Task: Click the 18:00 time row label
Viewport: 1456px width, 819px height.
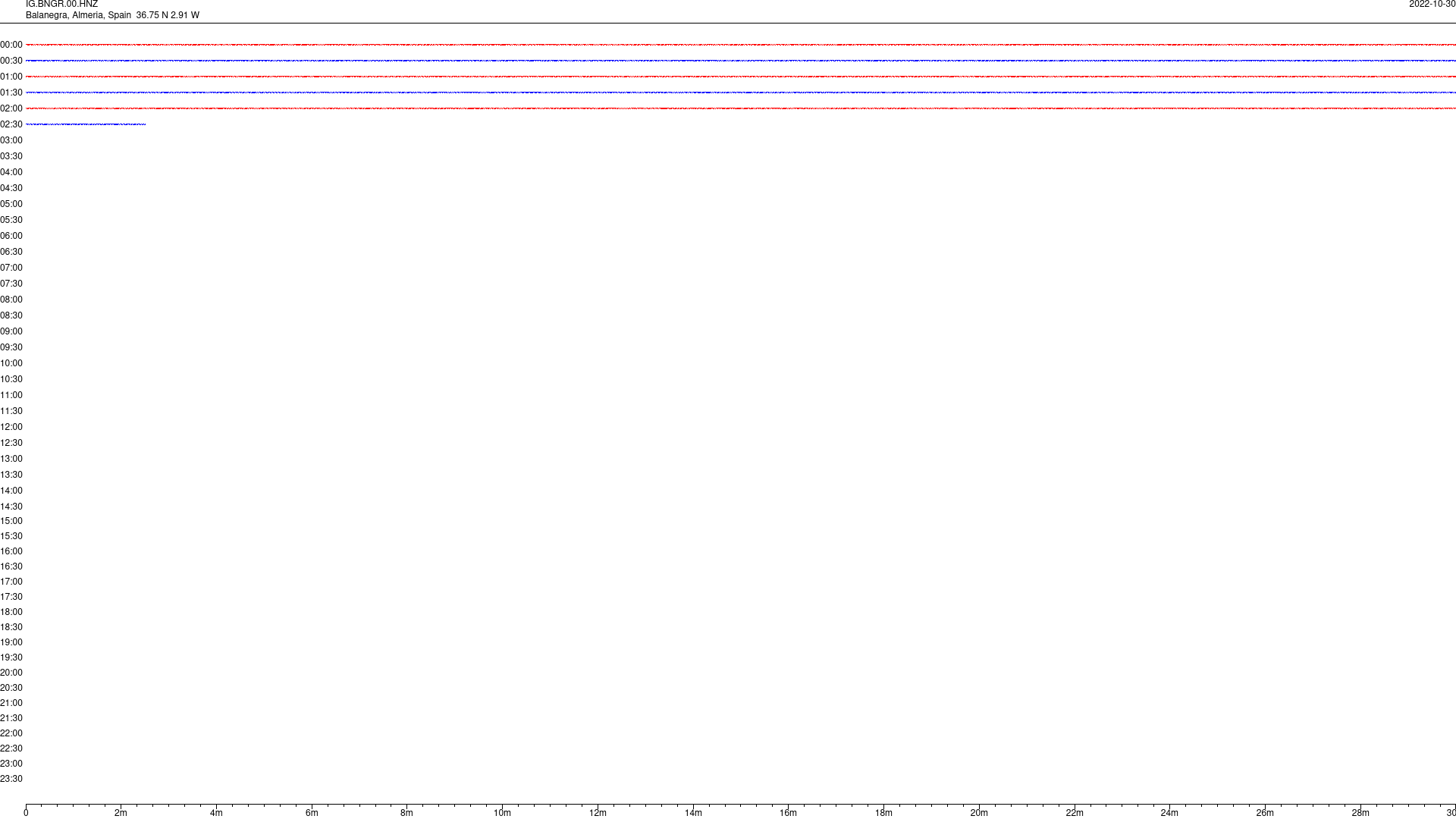Action: (x=11, y=612)
